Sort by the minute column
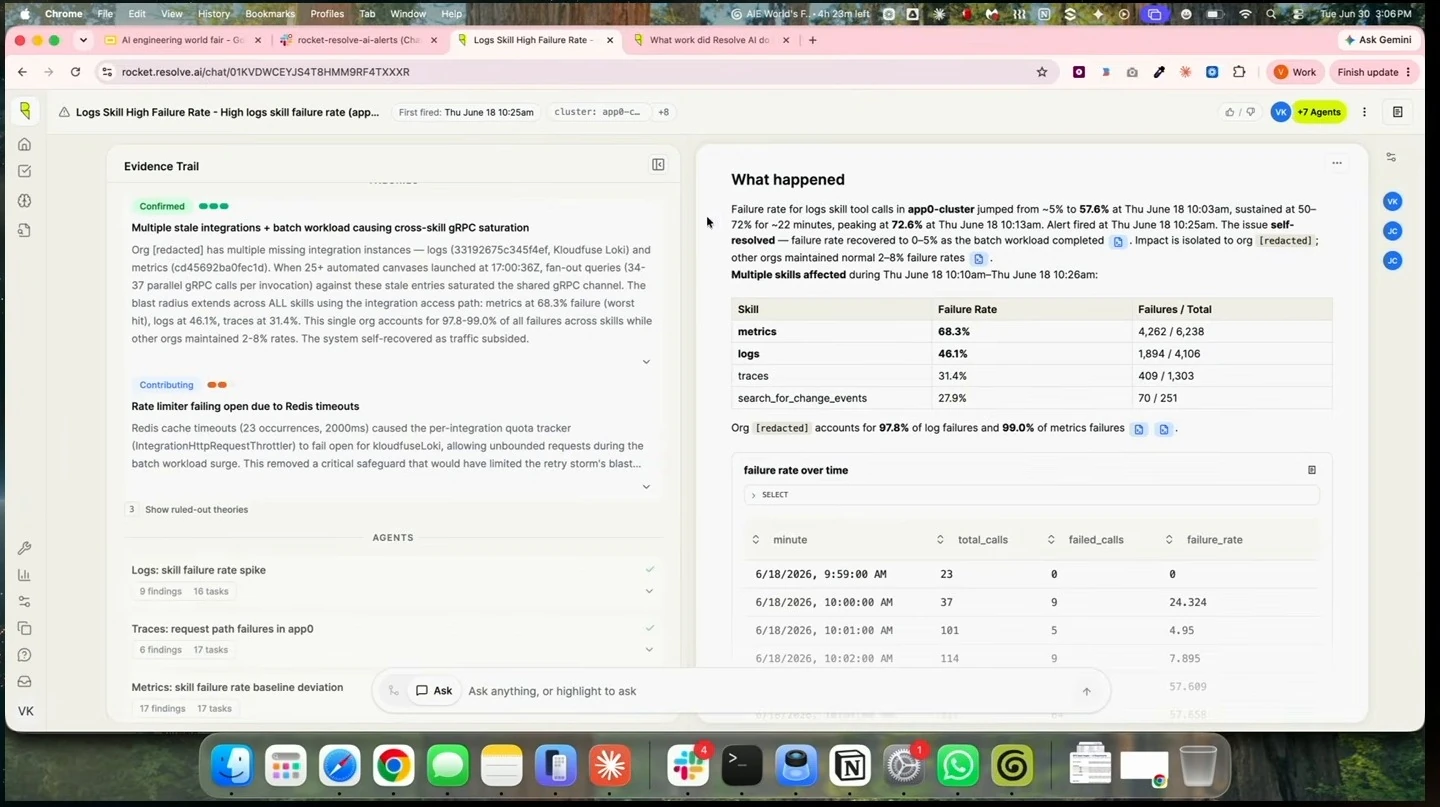Image resolution: width=1440 pixels, height=807 pixels. 756,540
